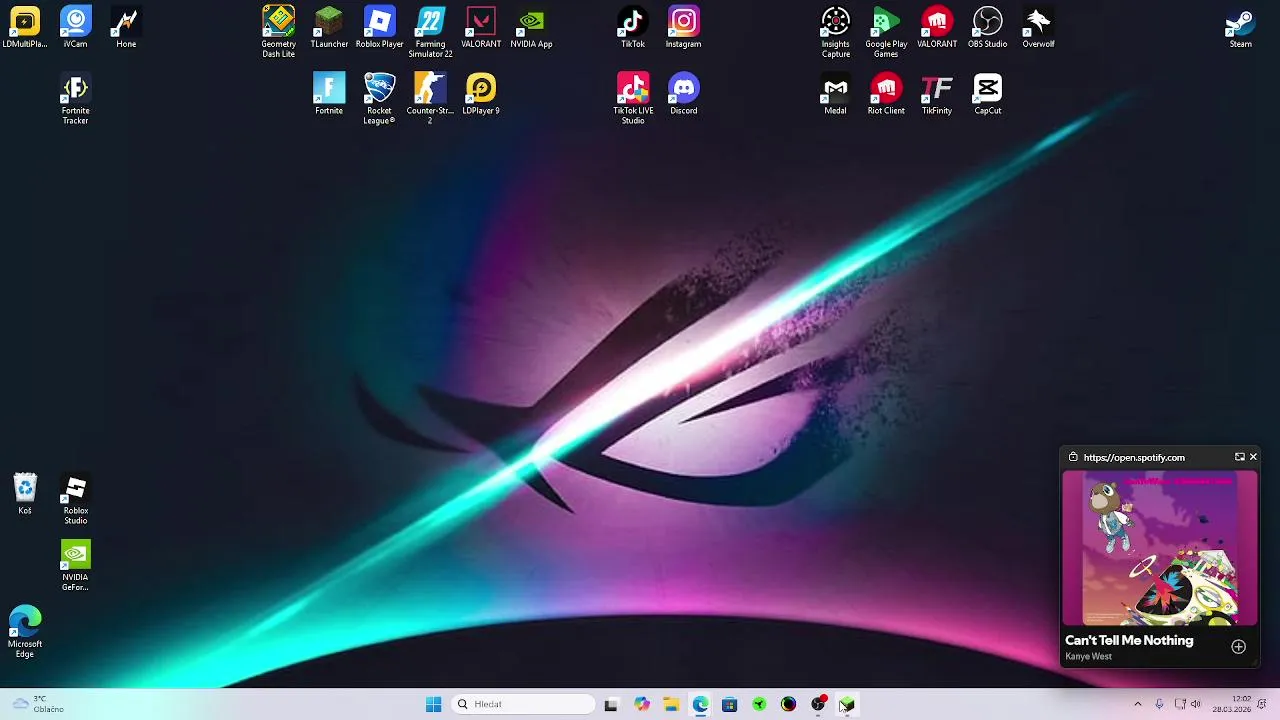Screen dimensions: 1280x720
Task: Click the open.spotify.com address text
Action: 1134,457
